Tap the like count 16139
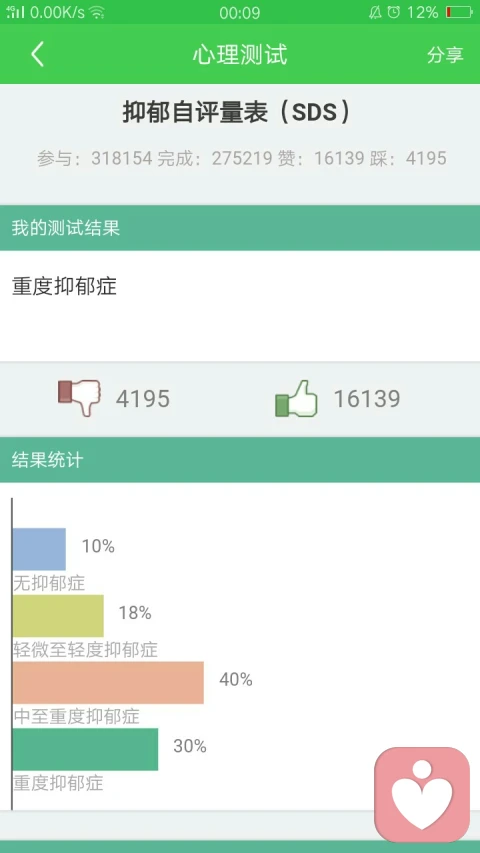Viewport: 480px width, 853px height. (367, 399)
